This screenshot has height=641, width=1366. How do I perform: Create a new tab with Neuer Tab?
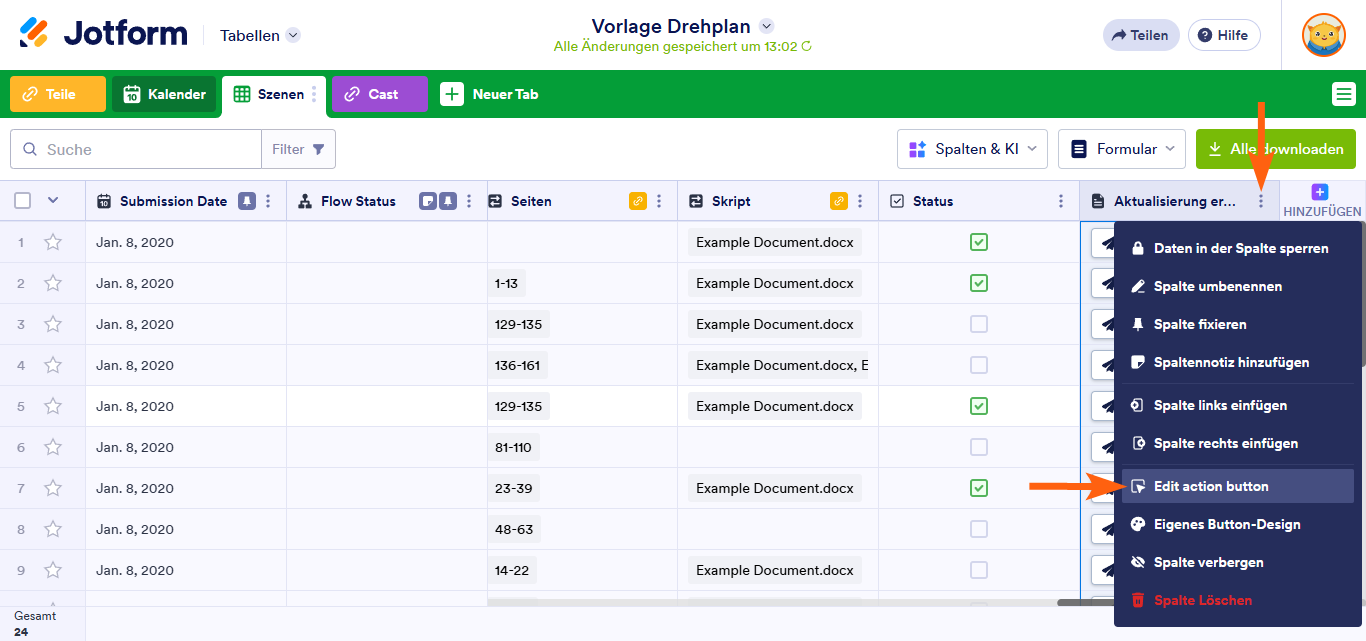[x=494, y=94]
